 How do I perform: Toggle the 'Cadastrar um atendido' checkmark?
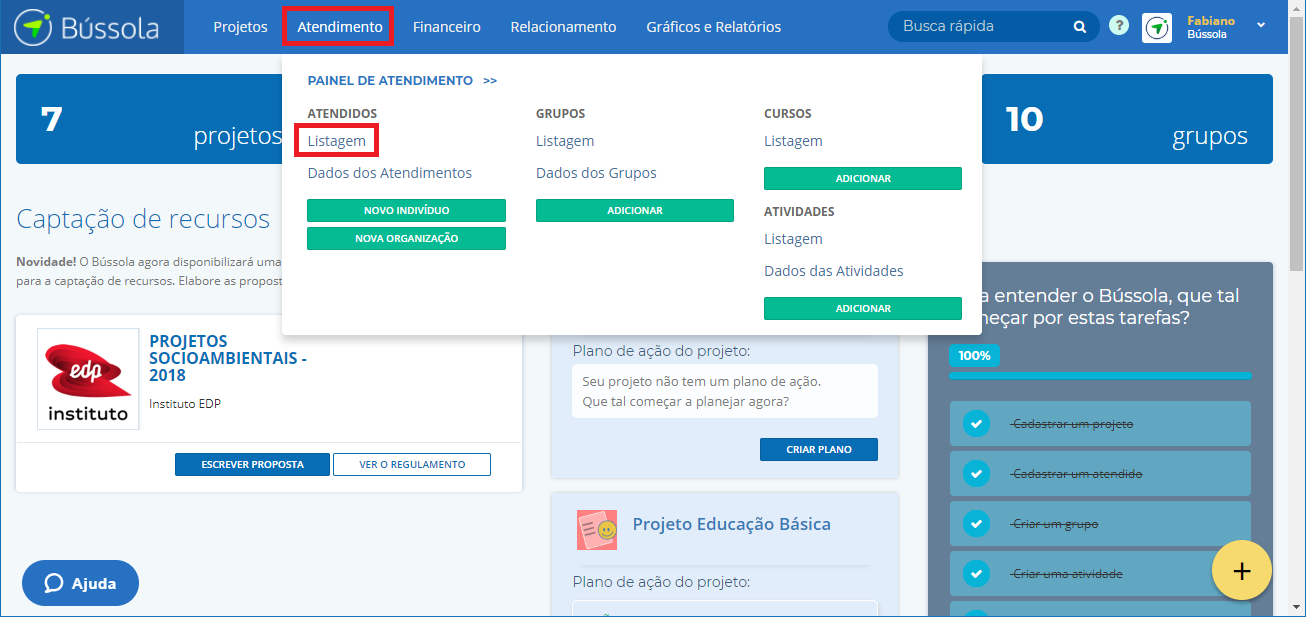[976, 474]
